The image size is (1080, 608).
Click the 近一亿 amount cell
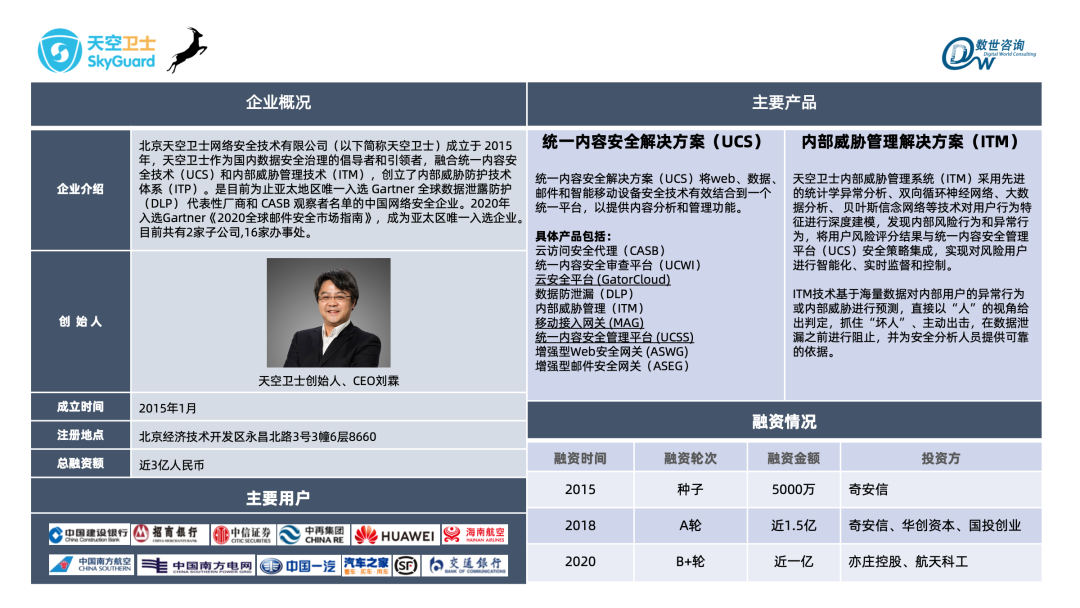pyautogui.click(x=793, y=562)
